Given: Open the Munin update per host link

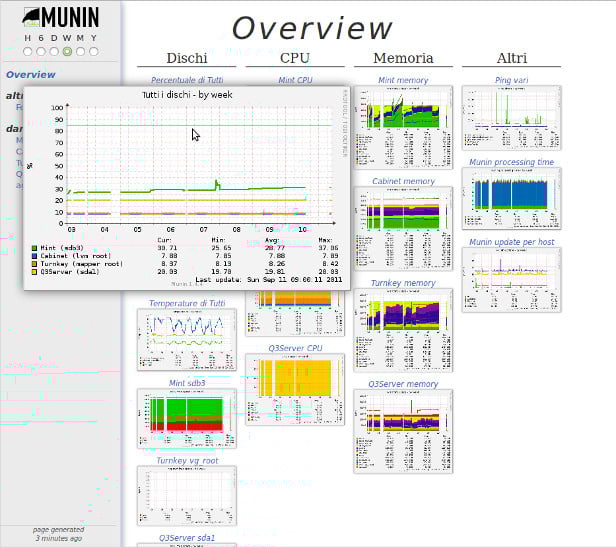Looking at the screenshot, I should 512,242.
